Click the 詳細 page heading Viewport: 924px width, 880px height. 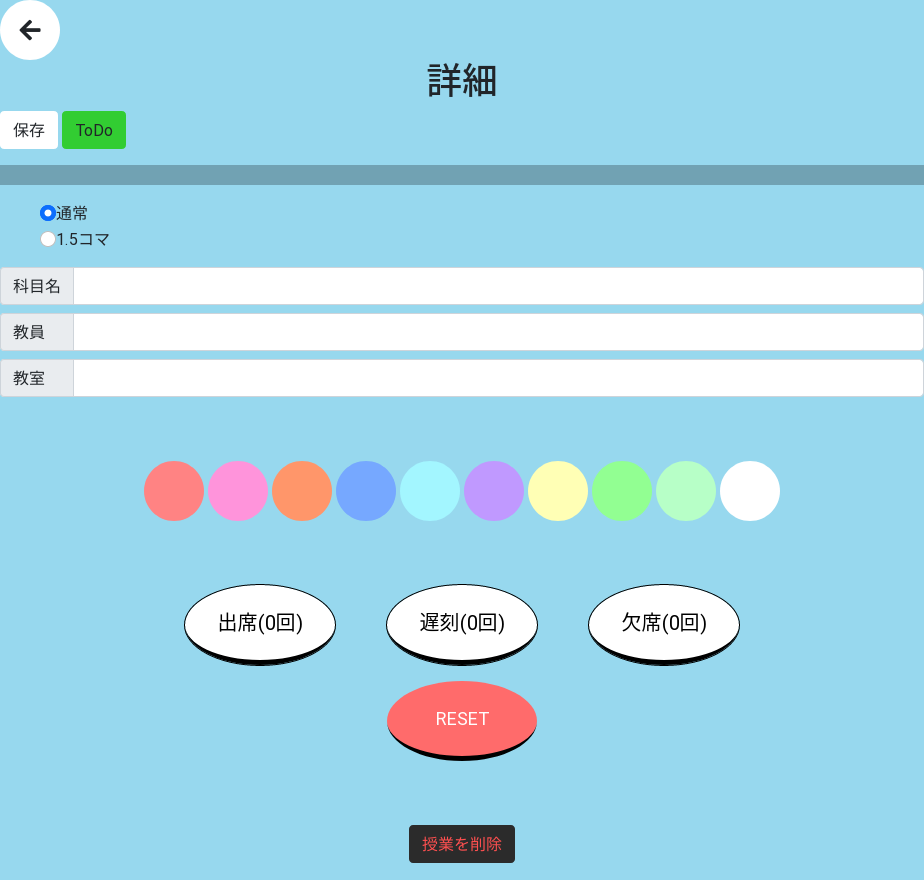pyautogui.click(x=462, y=81)
